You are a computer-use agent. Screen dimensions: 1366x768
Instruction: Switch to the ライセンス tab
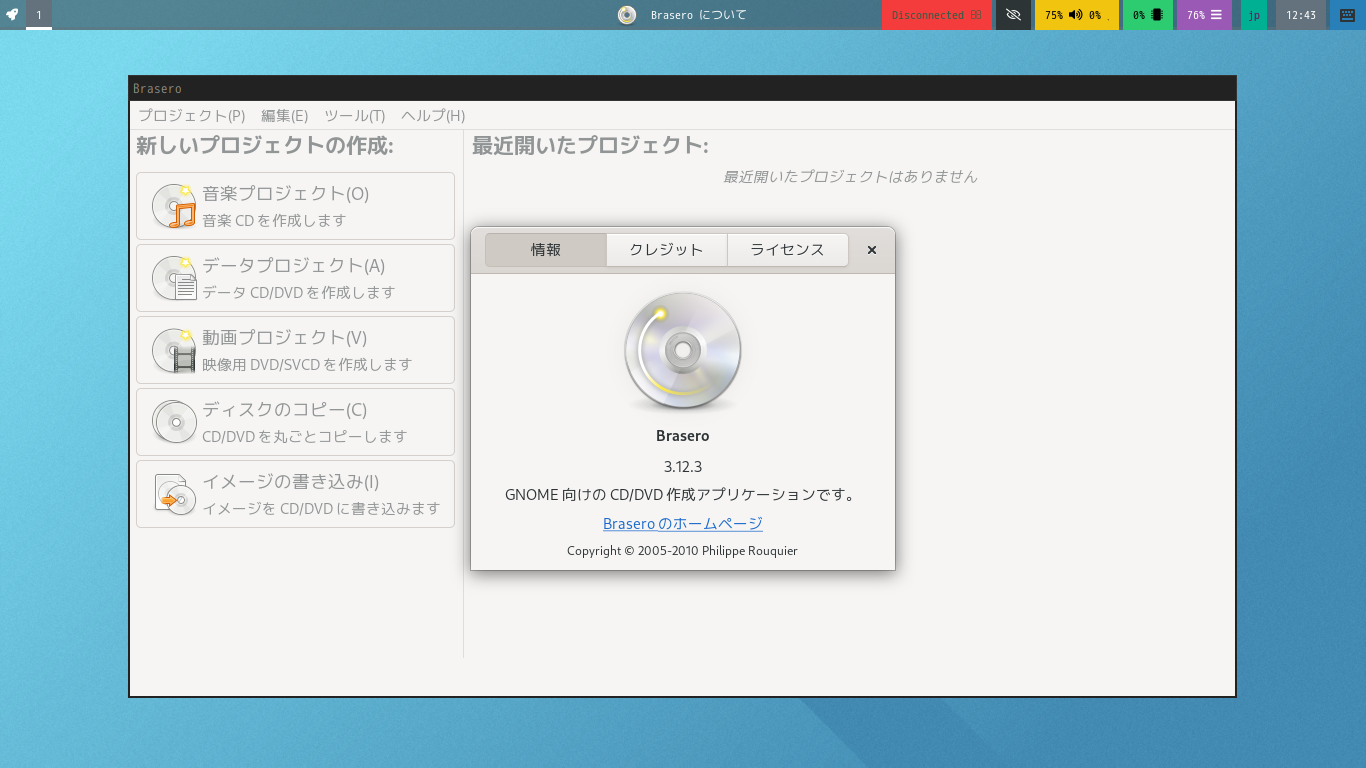[787, 250]
